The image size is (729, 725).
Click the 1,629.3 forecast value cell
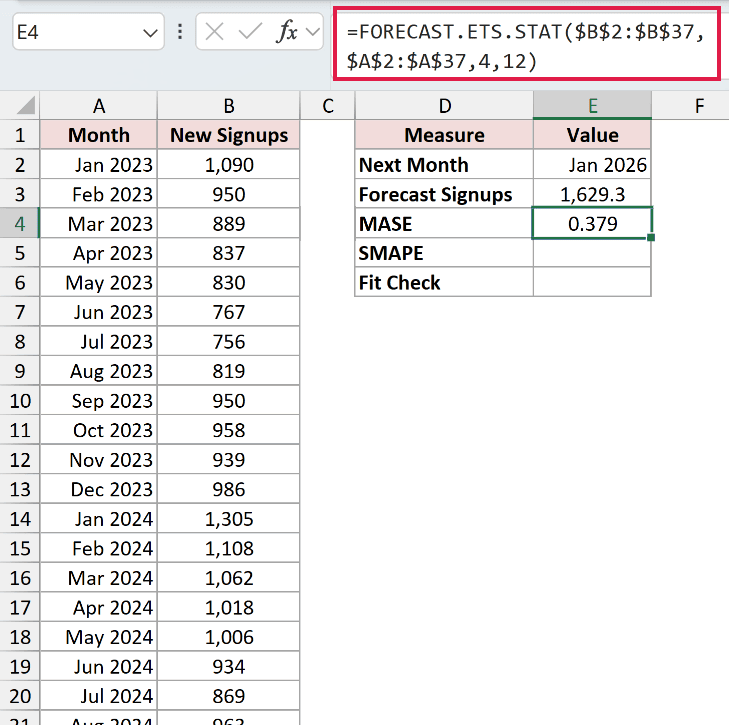point(592,194)
